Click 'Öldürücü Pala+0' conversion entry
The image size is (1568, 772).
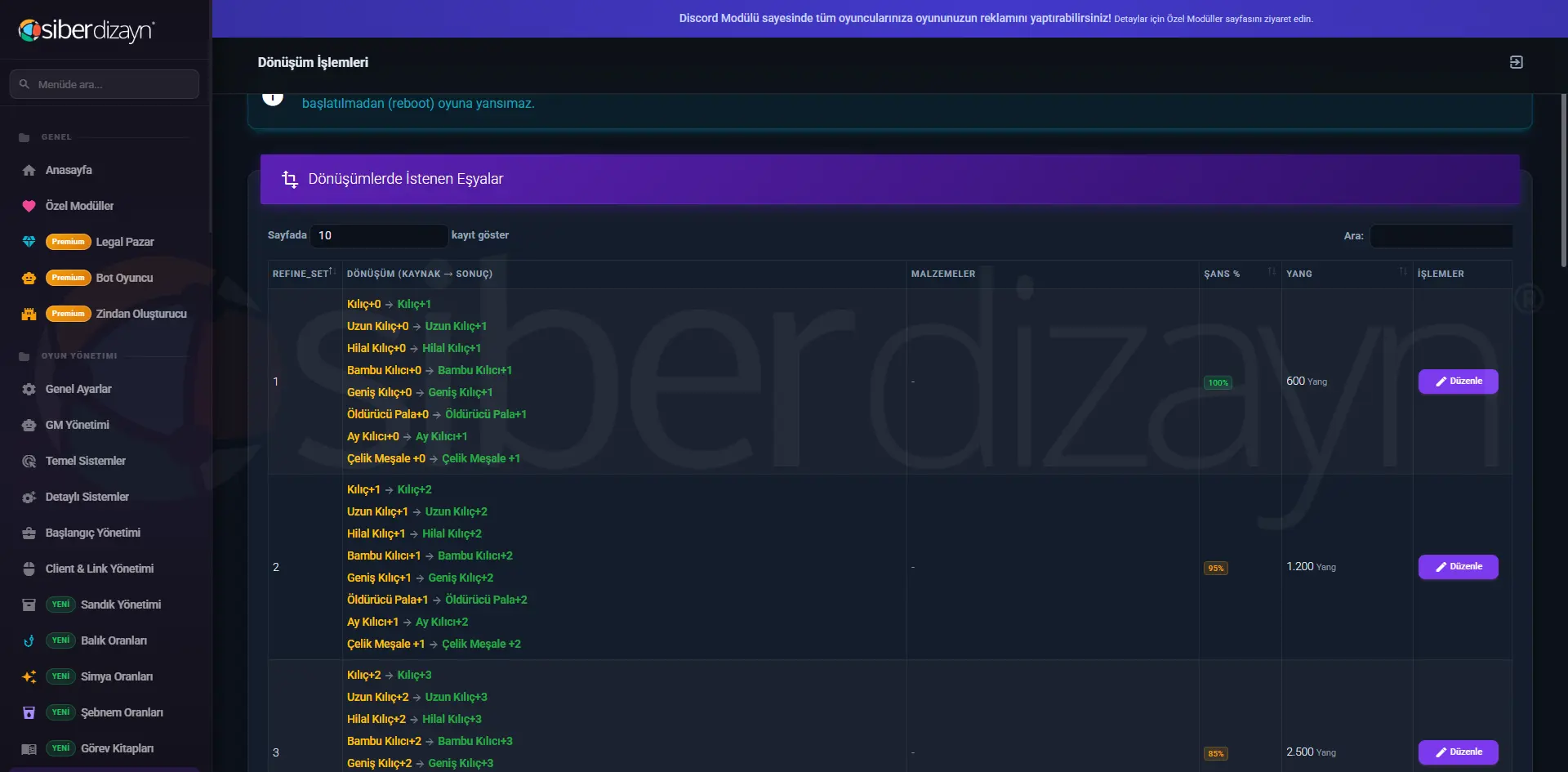[x=388, y=414]
